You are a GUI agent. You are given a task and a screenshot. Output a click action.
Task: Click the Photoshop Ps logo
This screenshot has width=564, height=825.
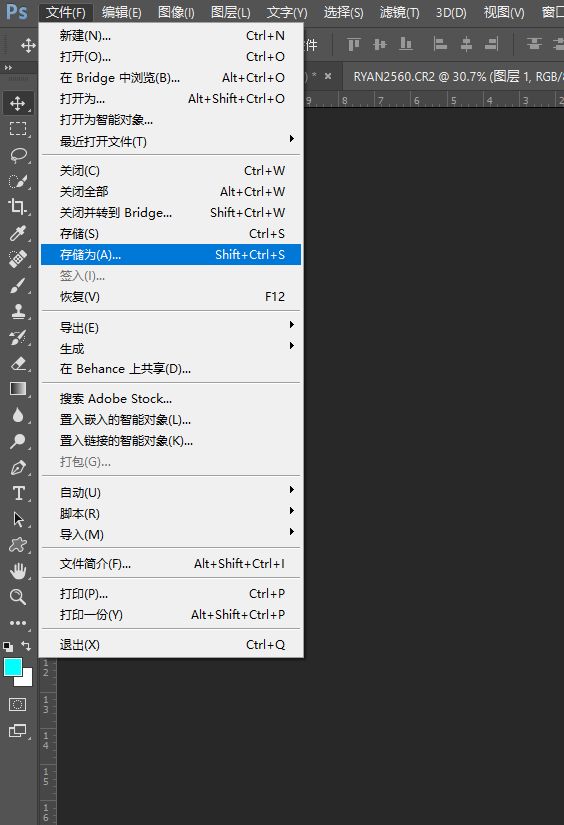tap(16, 11)
